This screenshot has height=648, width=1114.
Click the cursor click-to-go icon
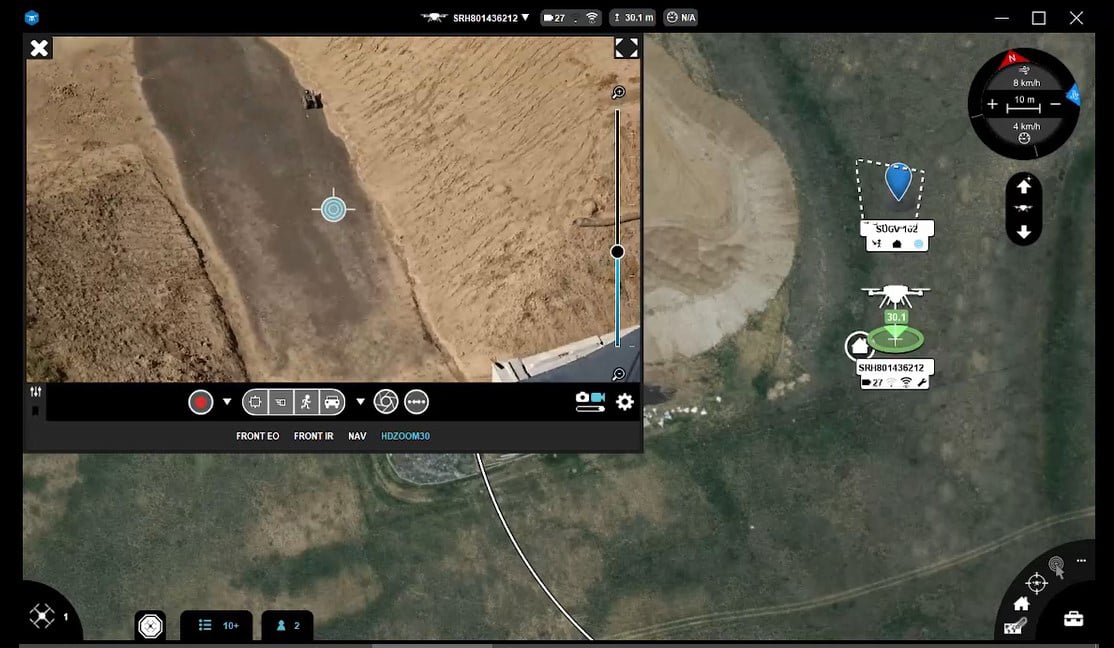[x=1056, y=566]
